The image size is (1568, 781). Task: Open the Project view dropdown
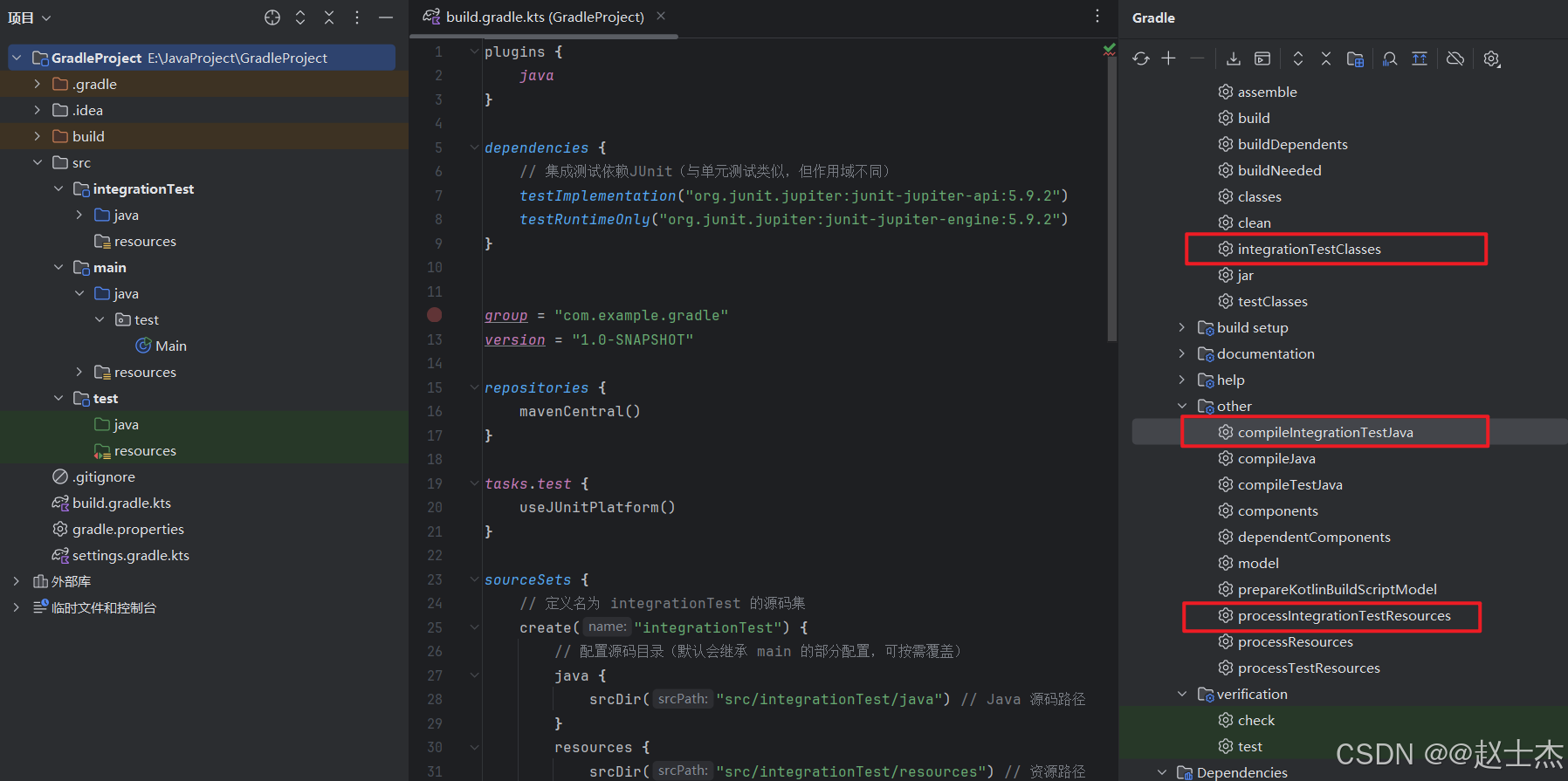click(x=30, y=17)
